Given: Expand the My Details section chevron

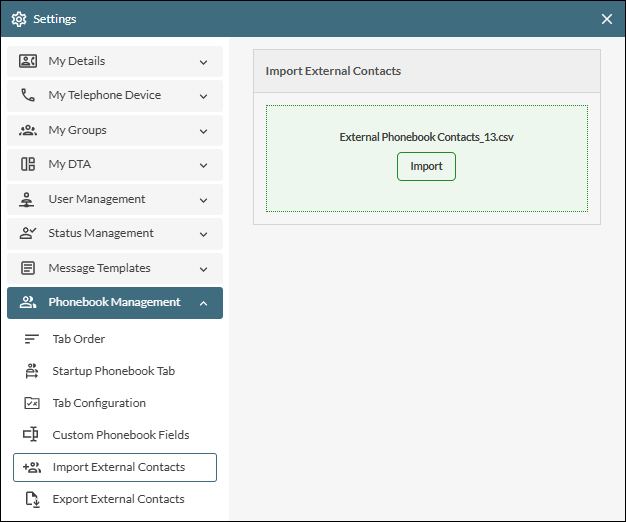Looking at the screenshot, I should [x=203, y=62].
